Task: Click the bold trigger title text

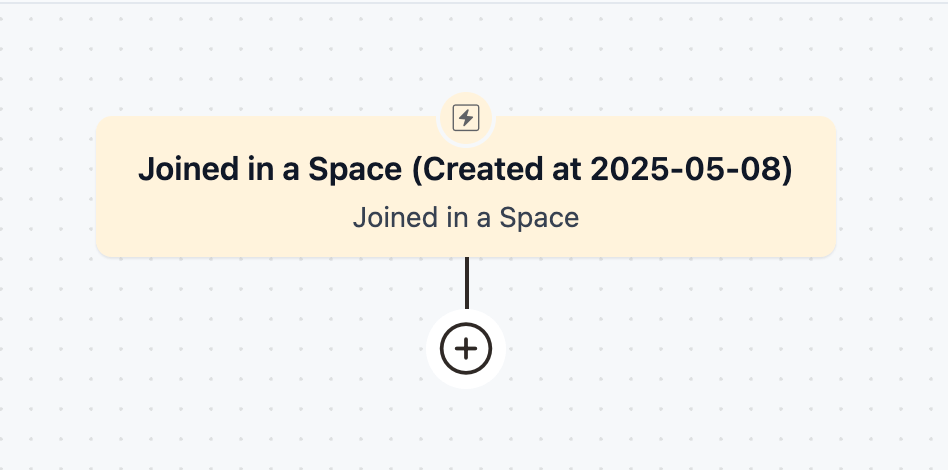Action: point(465,170)
